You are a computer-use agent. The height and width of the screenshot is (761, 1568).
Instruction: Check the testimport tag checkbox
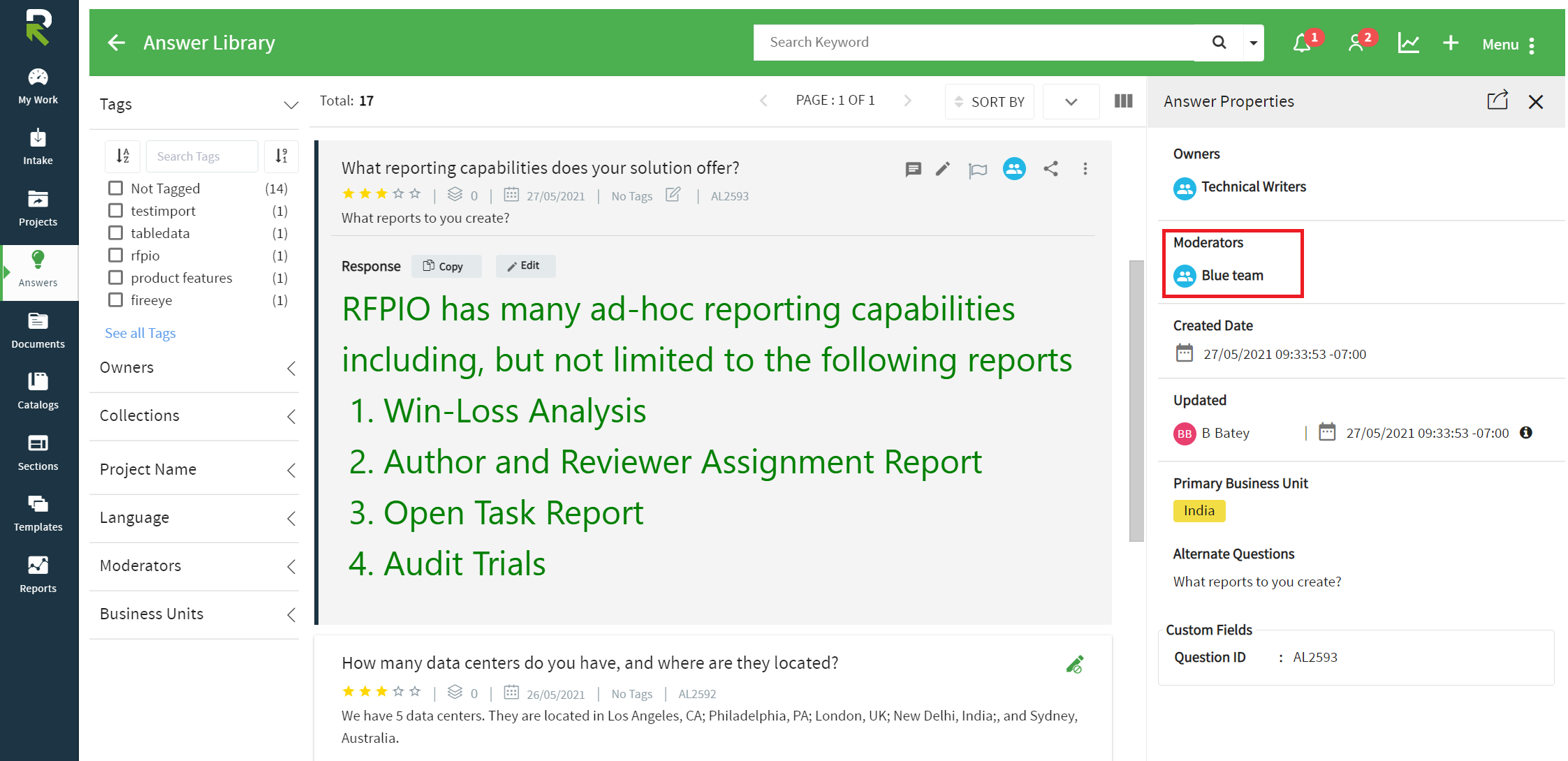point(116,210)
